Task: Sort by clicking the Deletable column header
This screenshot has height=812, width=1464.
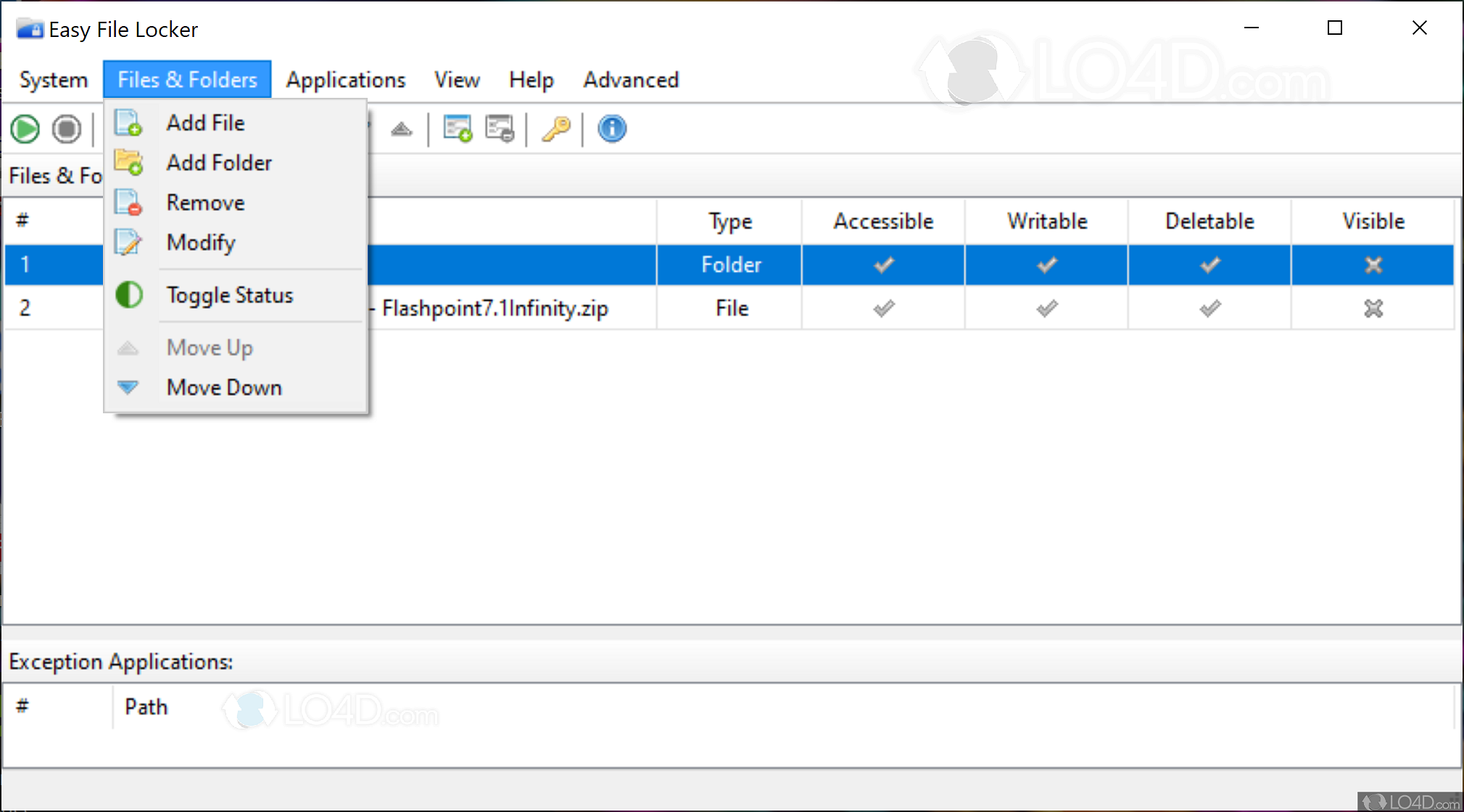Action: pyautogui.click(x=1208, y=221)
